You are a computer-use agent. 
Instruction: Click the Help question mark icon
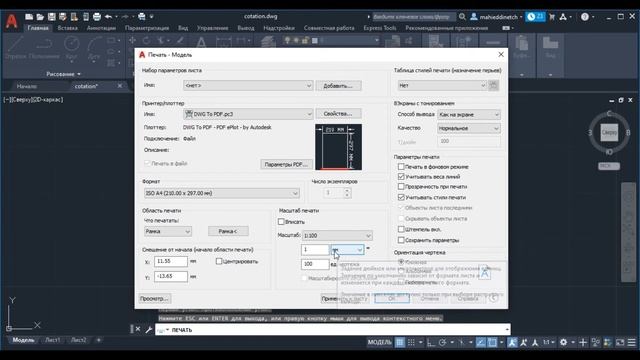click(585, 17)
